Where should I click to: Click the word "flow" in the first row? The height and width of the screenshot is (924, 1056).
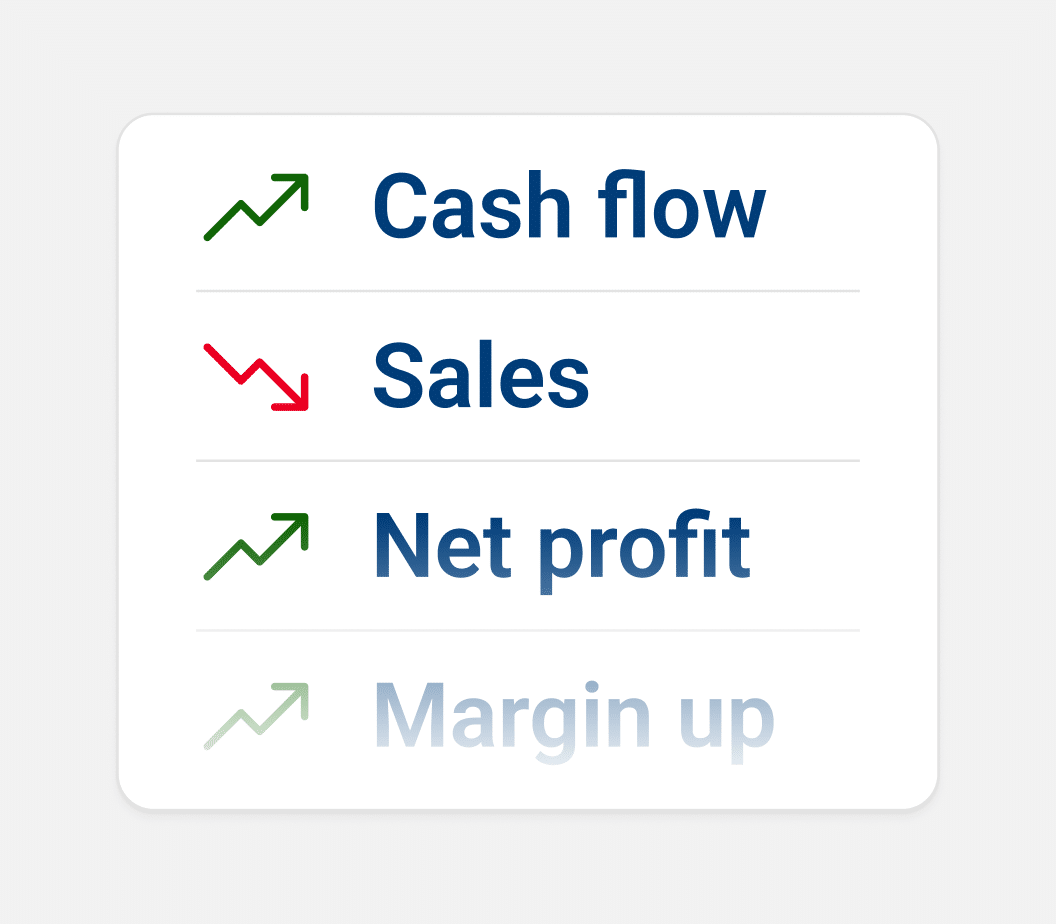click(x=682, y=207)
